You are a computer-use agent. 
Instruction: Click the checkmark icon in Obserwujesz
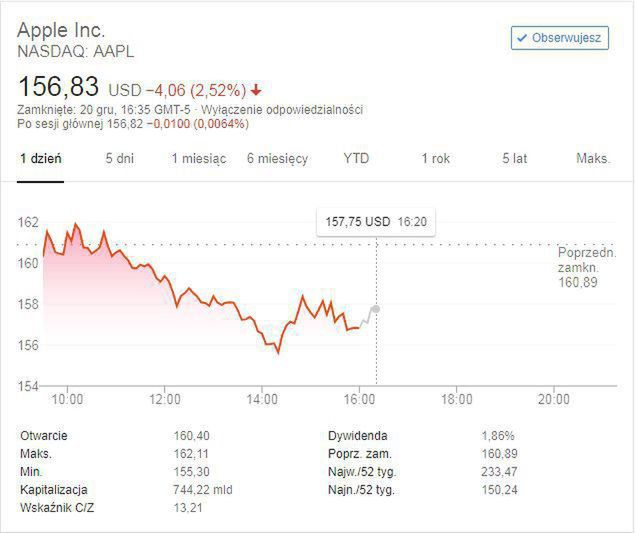520,39
